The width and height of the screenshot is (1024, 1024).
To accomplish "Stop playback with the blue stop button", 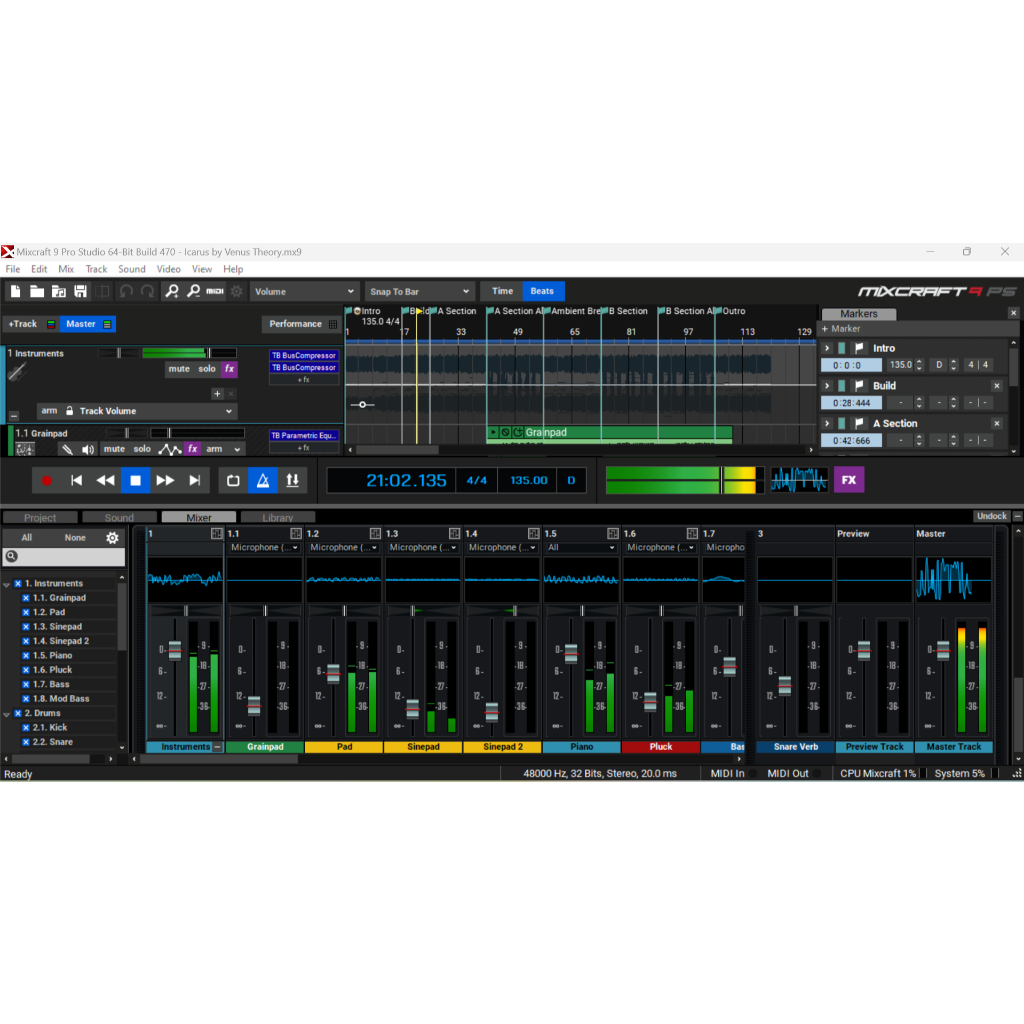I will pyautogui.click(x=135, y=481).
